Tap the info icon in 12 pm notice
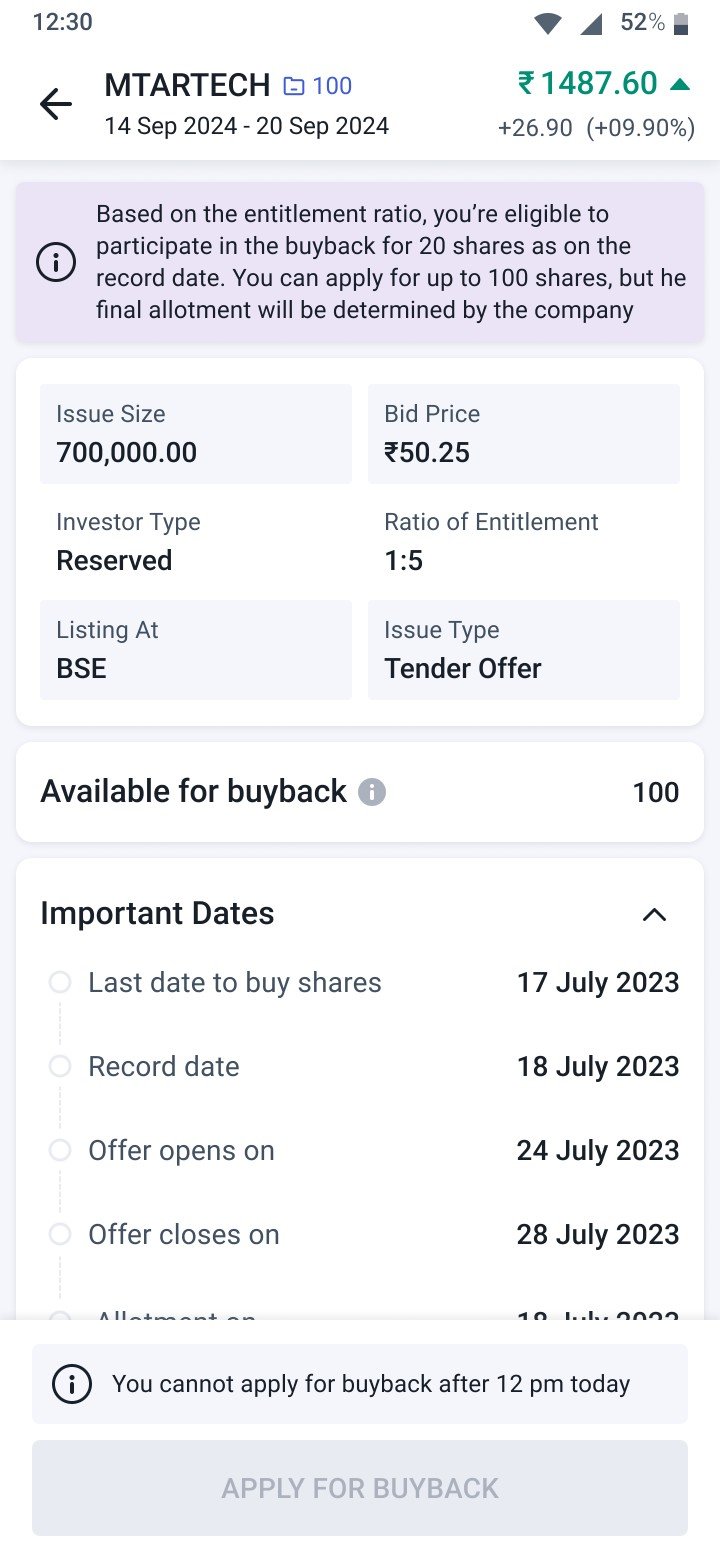The height and width of the screenshot is (1560, 720). coord(72,1384)
